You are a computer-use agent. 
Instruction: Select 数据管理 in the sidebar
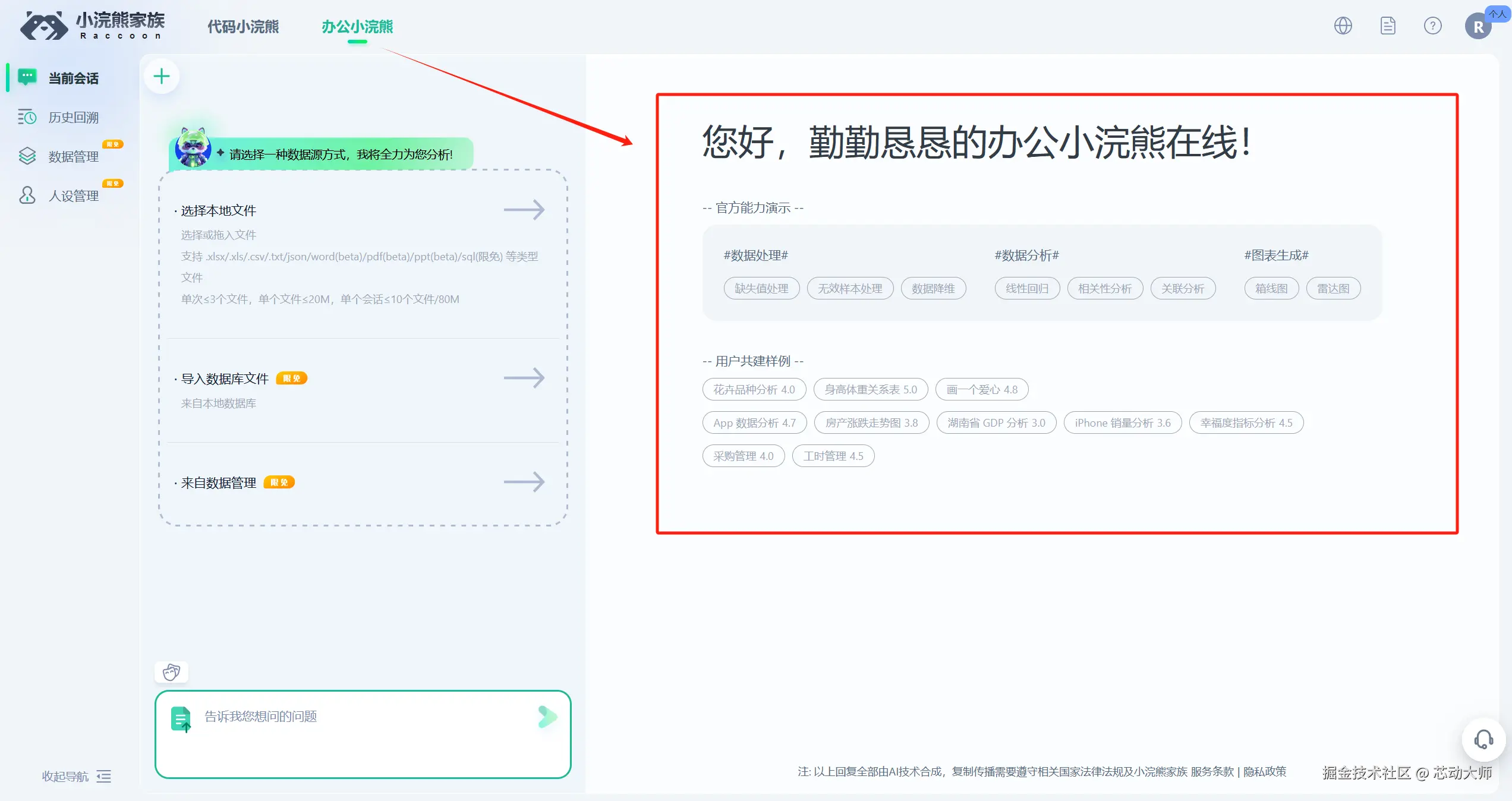(73, 157)
